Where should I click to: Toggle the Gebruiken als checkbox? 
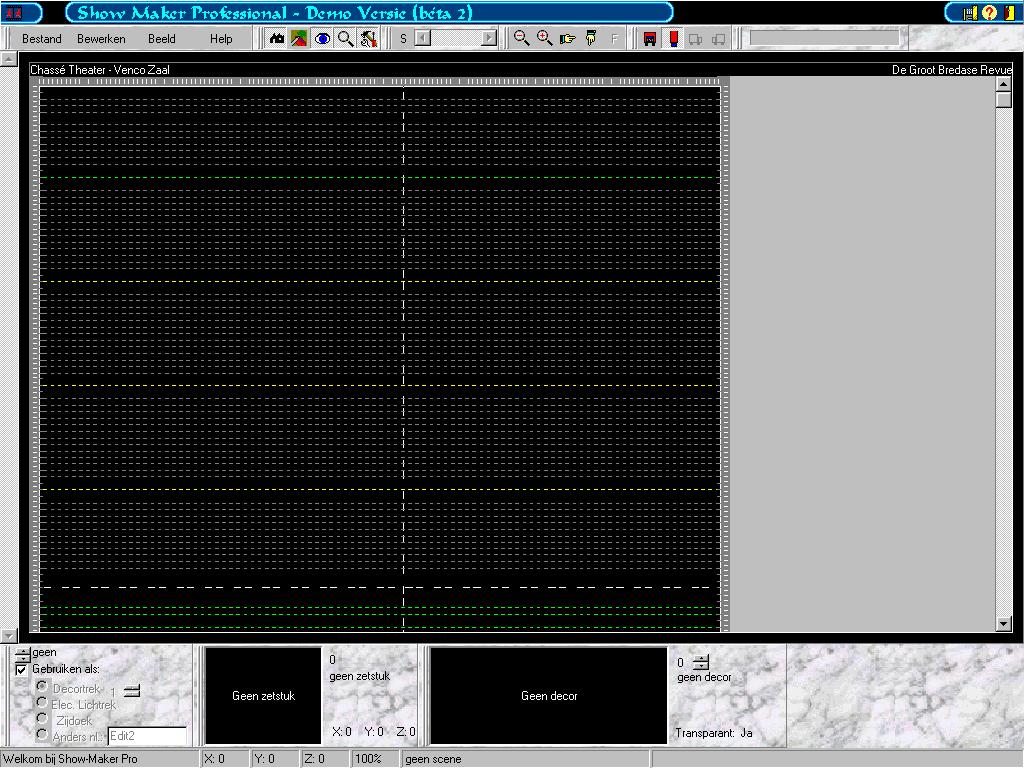pyautogui.click(x=21, y=669)
